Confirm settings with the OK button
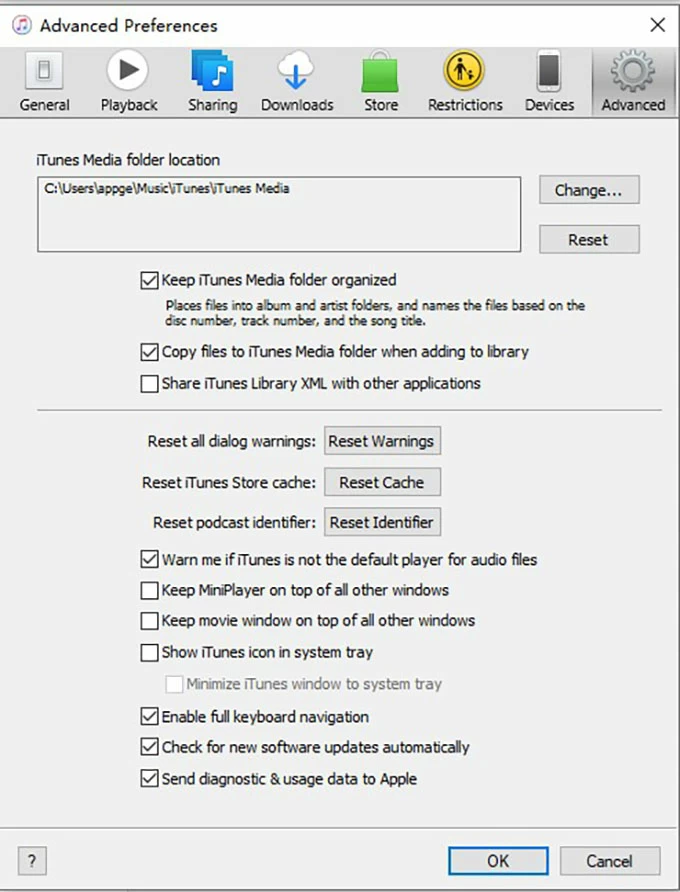Image resolution: width=680 pixels, height=892 pixels. pyautogui.click(x=497, y=861)
